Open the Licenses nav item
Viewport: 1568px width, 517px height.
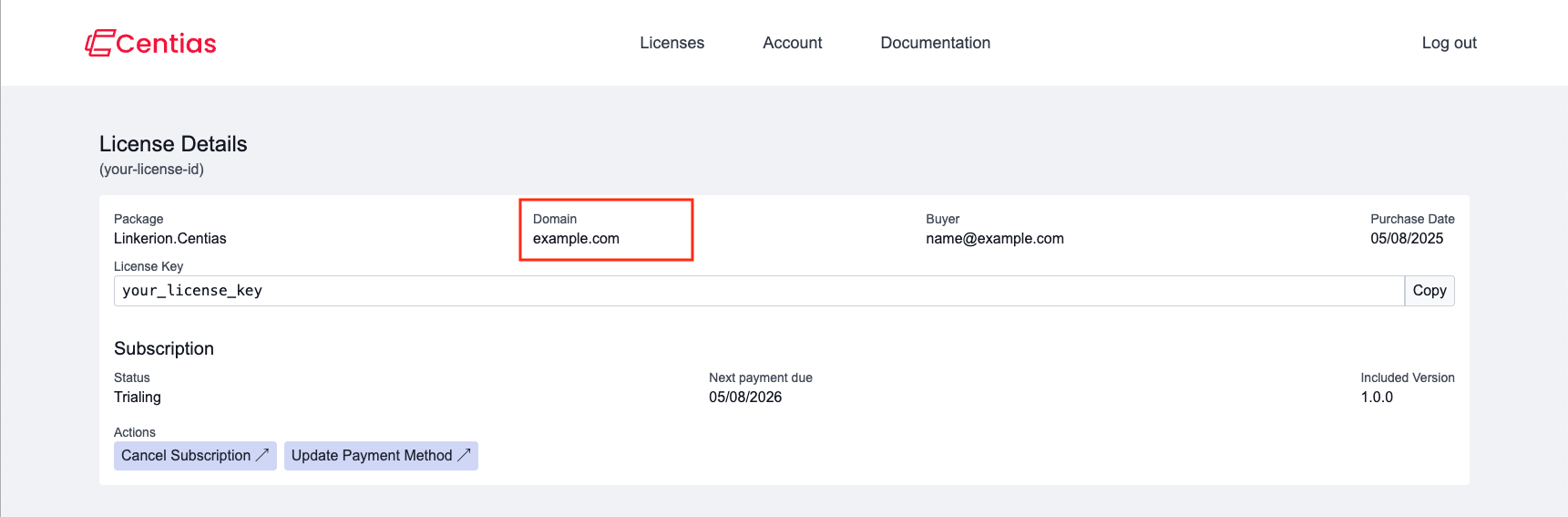(x=672, y=43)
